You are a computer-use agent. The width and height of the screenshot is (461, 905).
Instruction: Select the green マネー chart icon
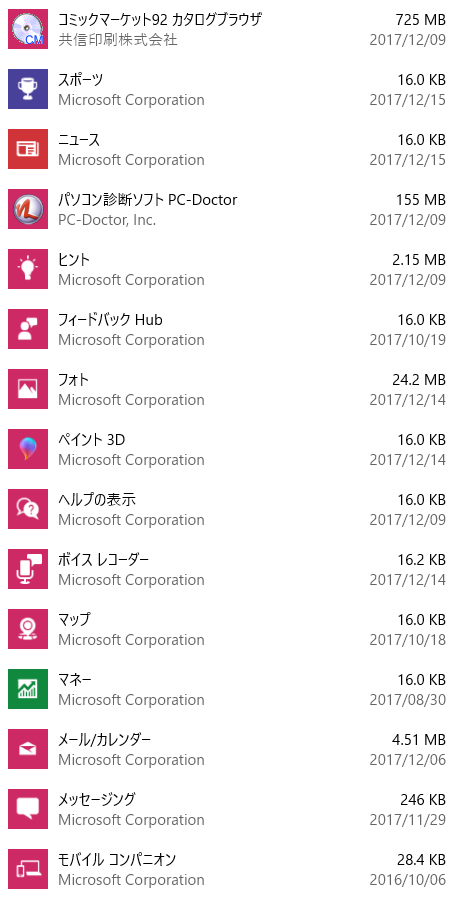28,689
